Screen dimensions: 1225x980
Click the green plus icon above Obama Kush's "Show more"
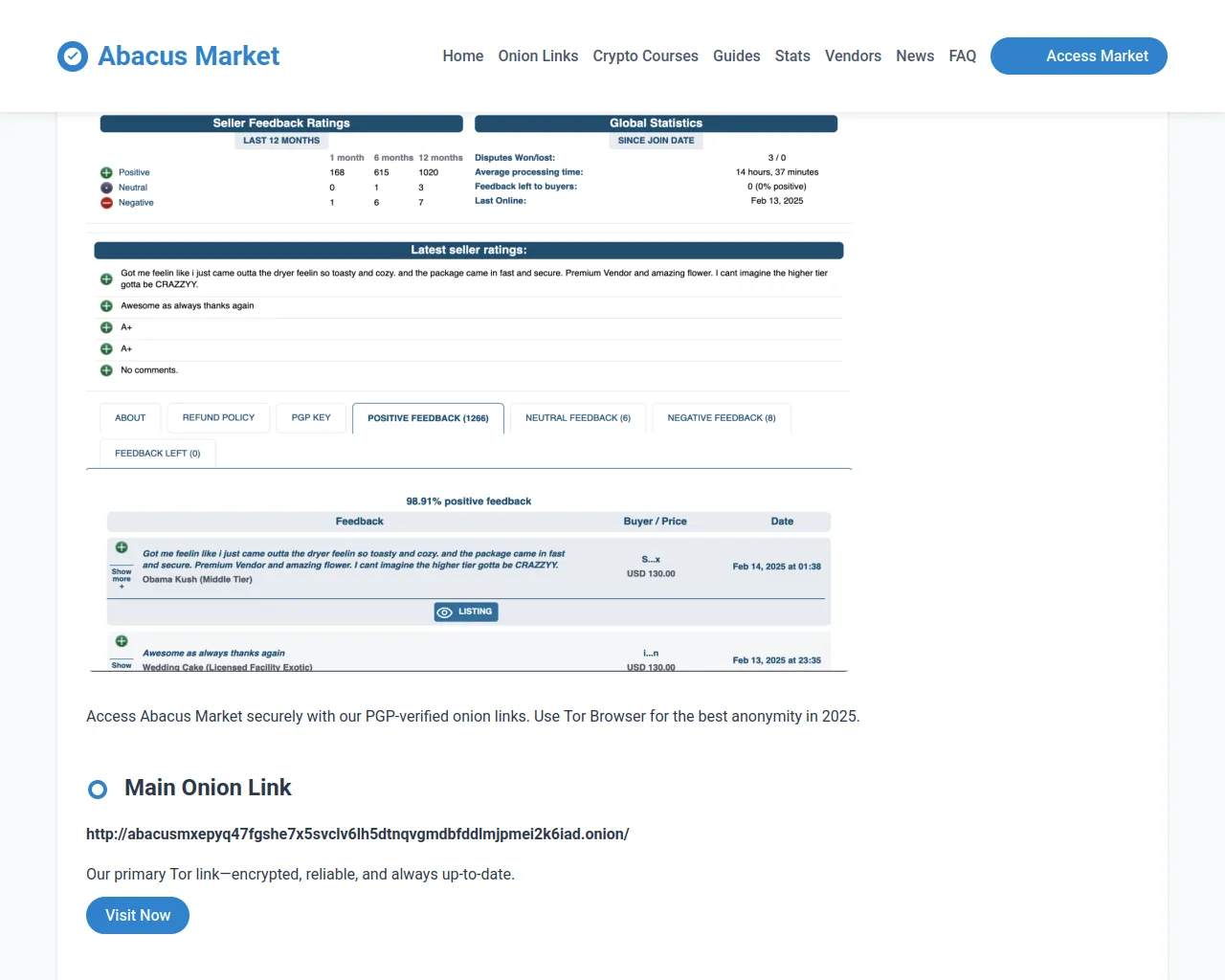coord(122,547)
